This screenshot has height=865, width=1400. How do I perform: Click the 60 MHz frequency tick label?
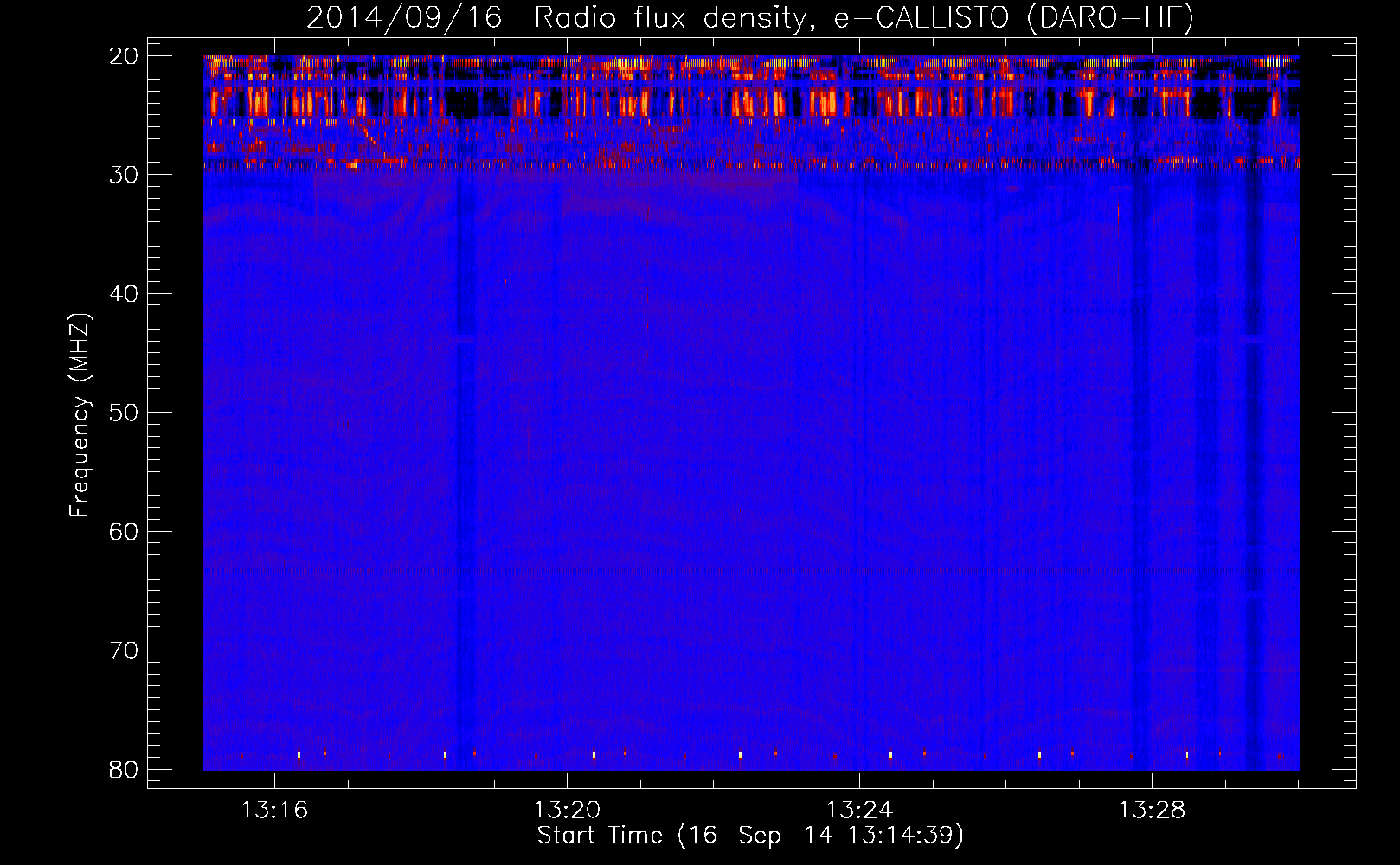(124, 531)
